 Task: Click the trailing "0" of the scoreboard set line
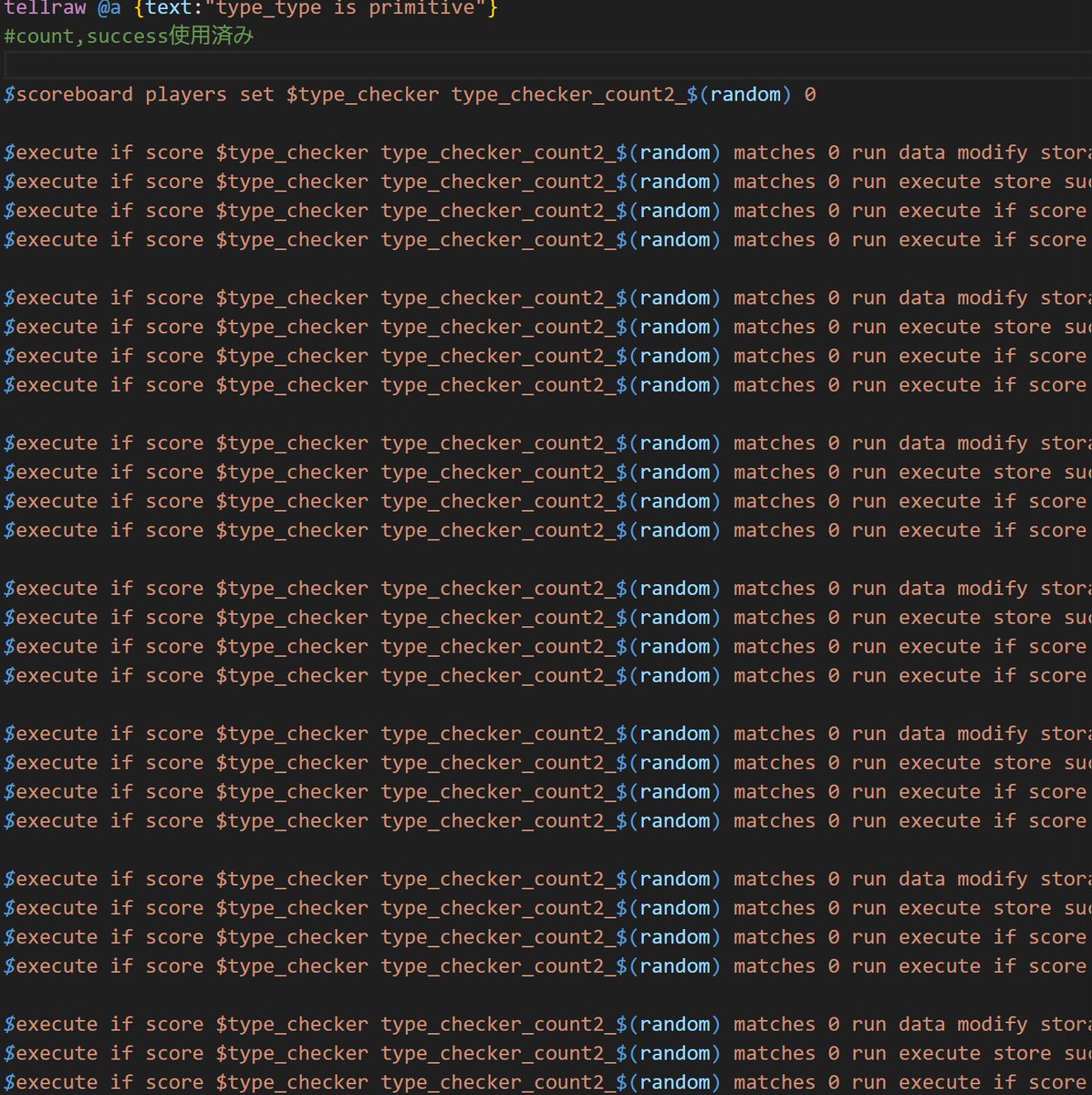tap(810, 94)
